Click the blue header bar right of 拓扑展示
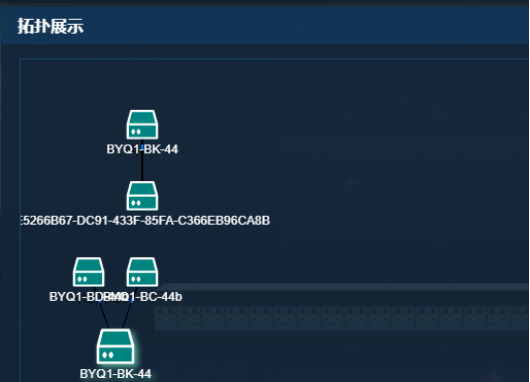 tap(304, 26)
